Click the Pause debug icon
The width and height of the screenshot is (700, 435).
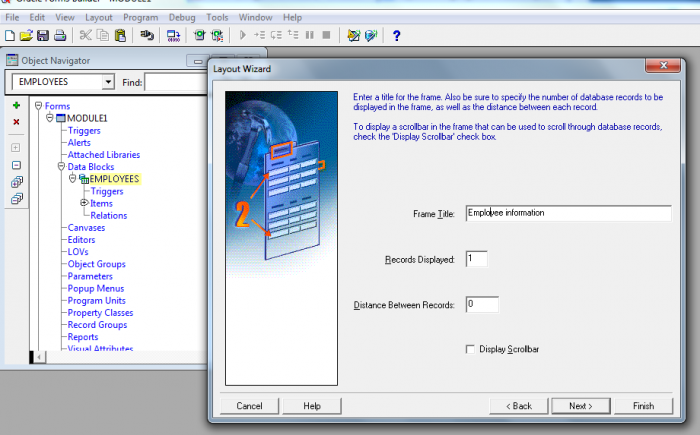point(309,35)
